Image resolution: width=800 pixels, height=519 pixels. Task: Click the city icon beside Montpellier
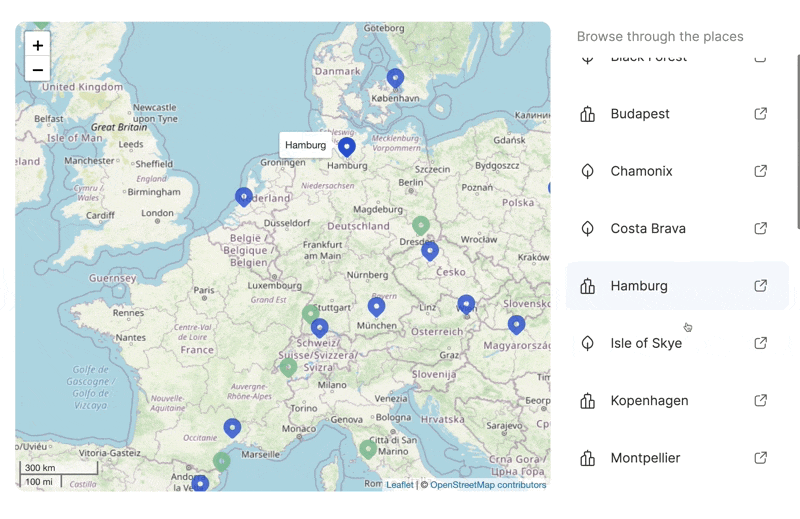[x=587, y=458]
